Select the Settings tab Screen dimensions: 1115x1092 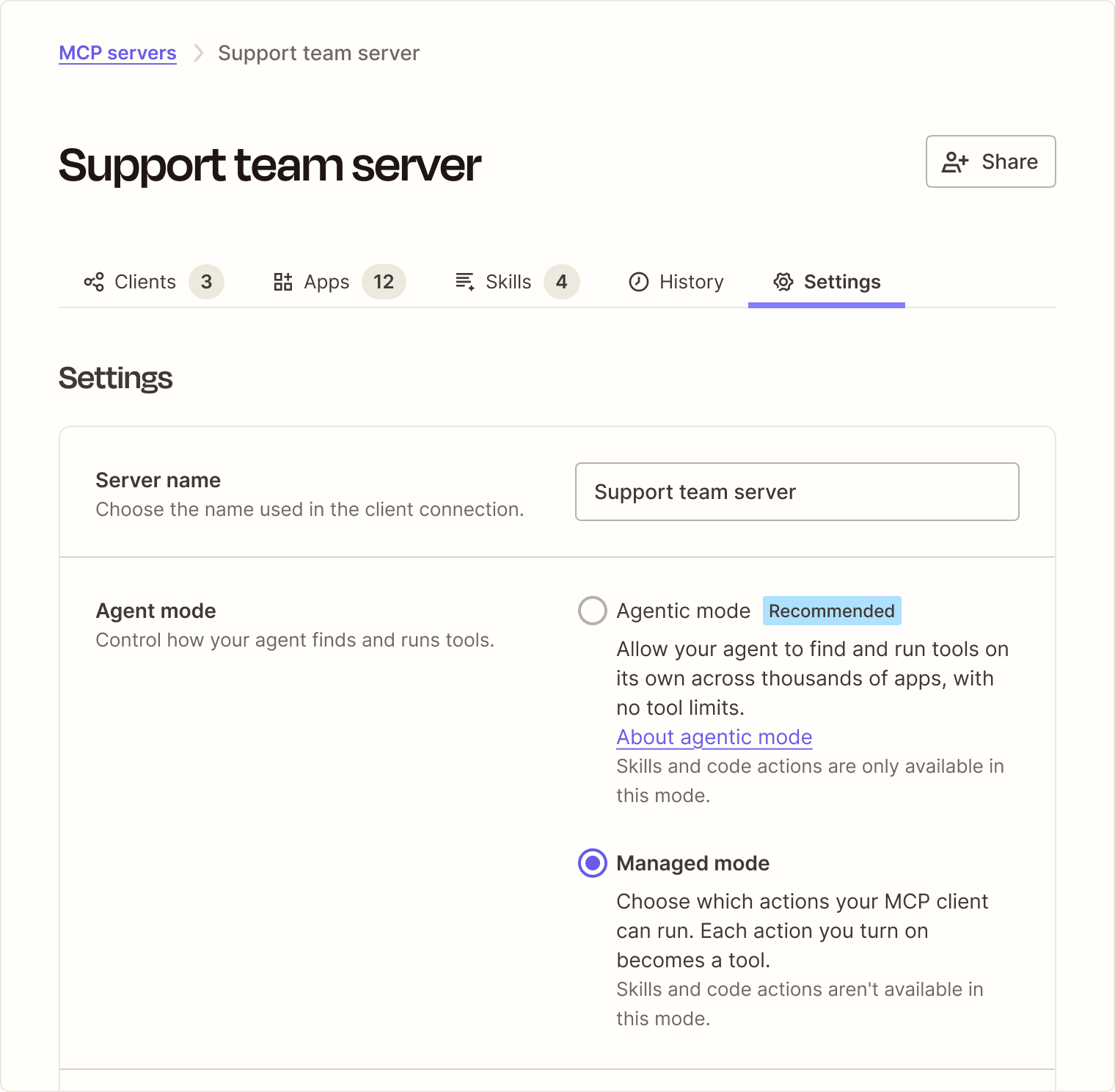pos(827,282)
